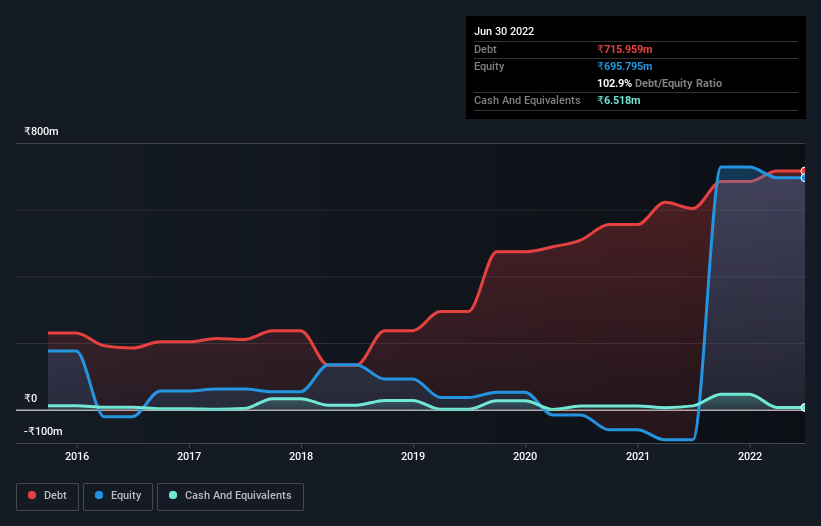The width and height of the screenshot is (821, 526).
Task: Select the 2018 x-axis label
Action: tap(301, 456)
